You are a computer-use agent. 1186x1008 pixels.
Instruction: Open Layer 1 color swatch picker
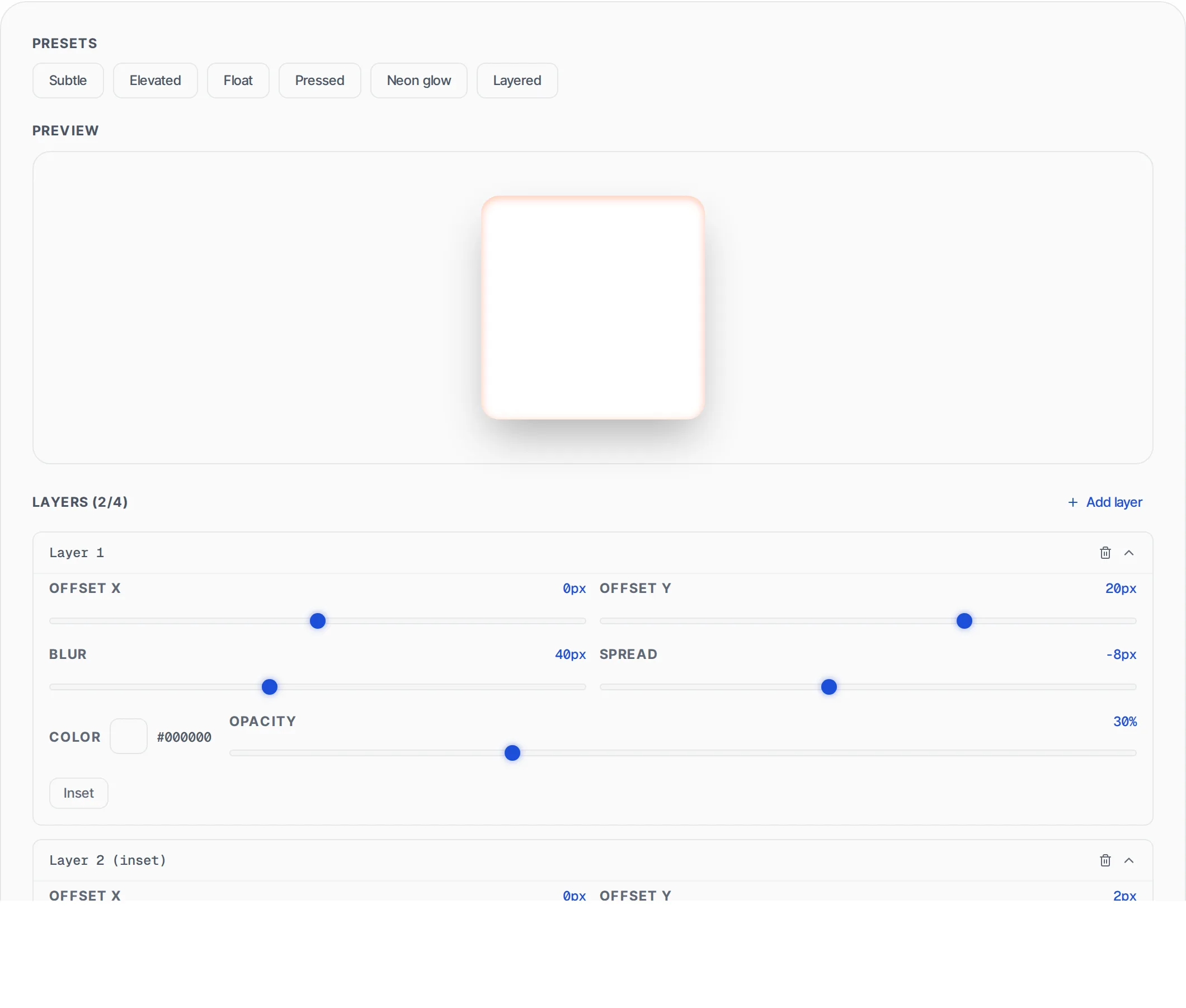point(129,736)
